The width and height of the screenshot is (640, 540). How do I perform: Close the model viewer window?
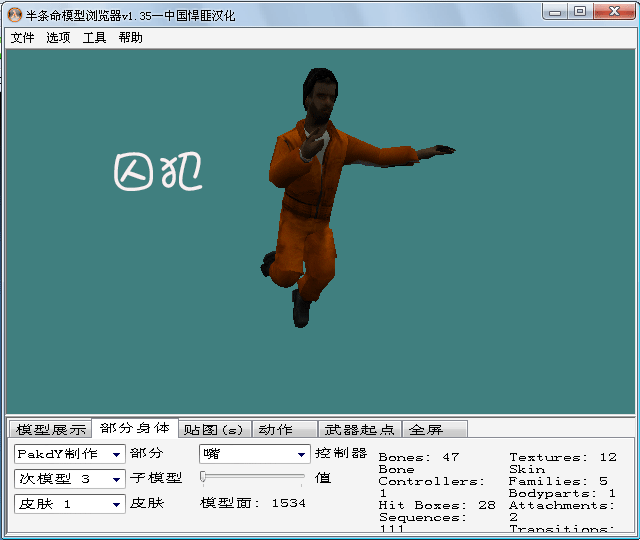[x=612, y=11]
